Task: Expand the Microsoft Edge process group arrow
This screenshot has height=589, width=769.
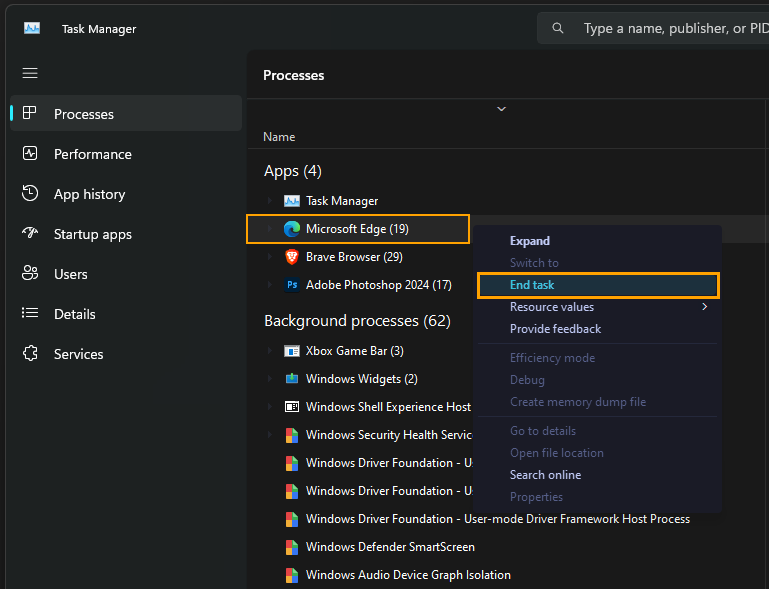Action: (269, 229)
